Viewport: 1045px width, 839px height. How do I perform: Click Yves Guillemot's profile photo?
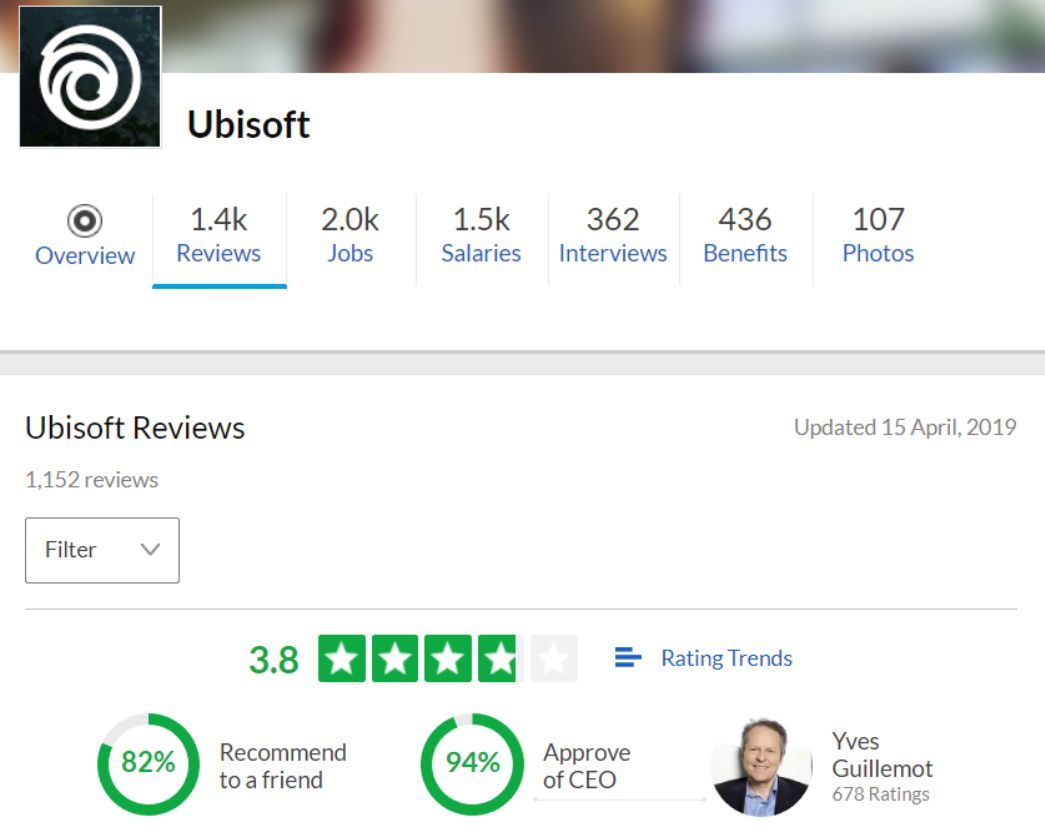(762, 767)
